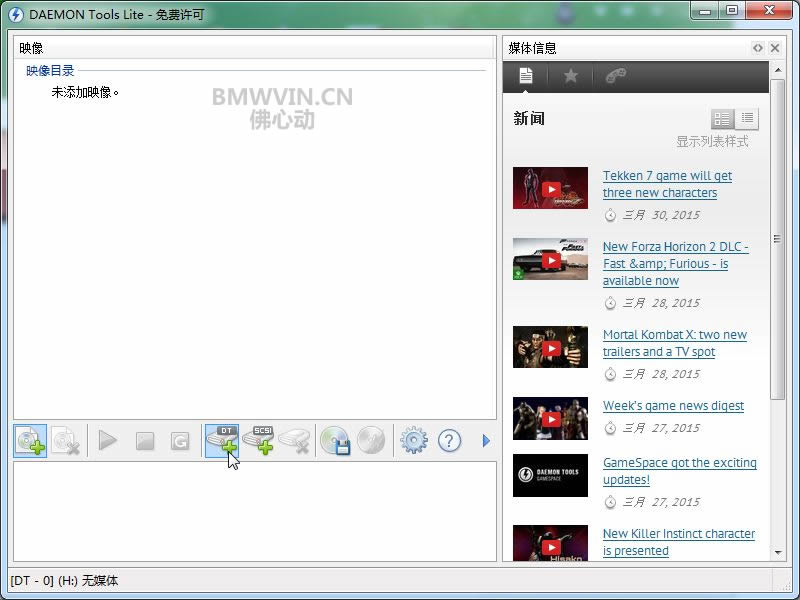Click the 映像目录 catalog heading
The width and height of the screenshot is (800, 600).
pyautogui.click(x=50, y=70)
